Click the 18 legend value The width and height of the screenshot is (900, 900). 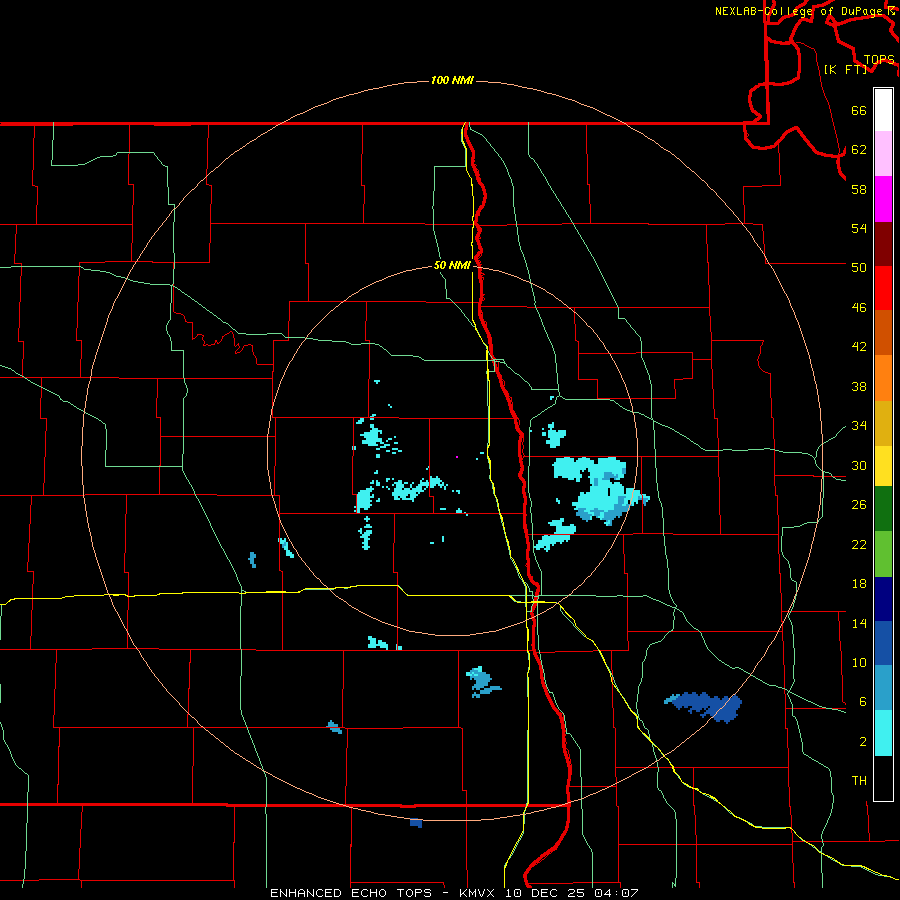[859, 584]
